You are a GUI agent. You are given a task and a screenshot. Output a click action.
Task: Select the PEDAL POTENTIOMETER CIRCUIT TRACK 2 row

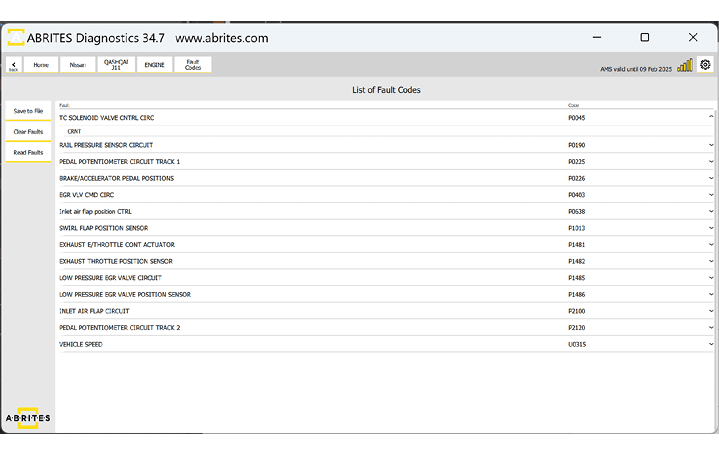[300, 328]
